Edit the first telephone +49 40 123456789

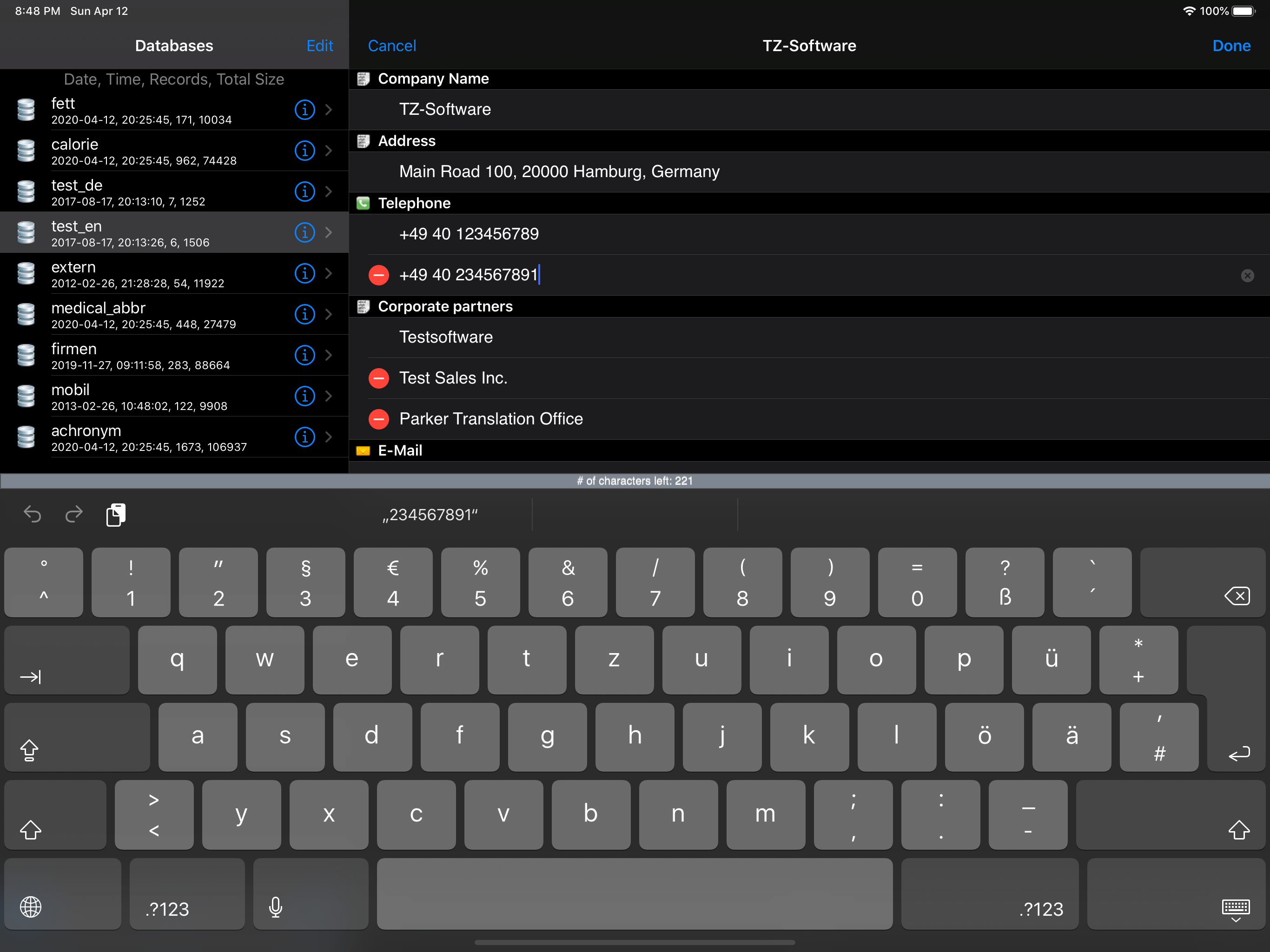pyautogui.click(x=809, y=234)
